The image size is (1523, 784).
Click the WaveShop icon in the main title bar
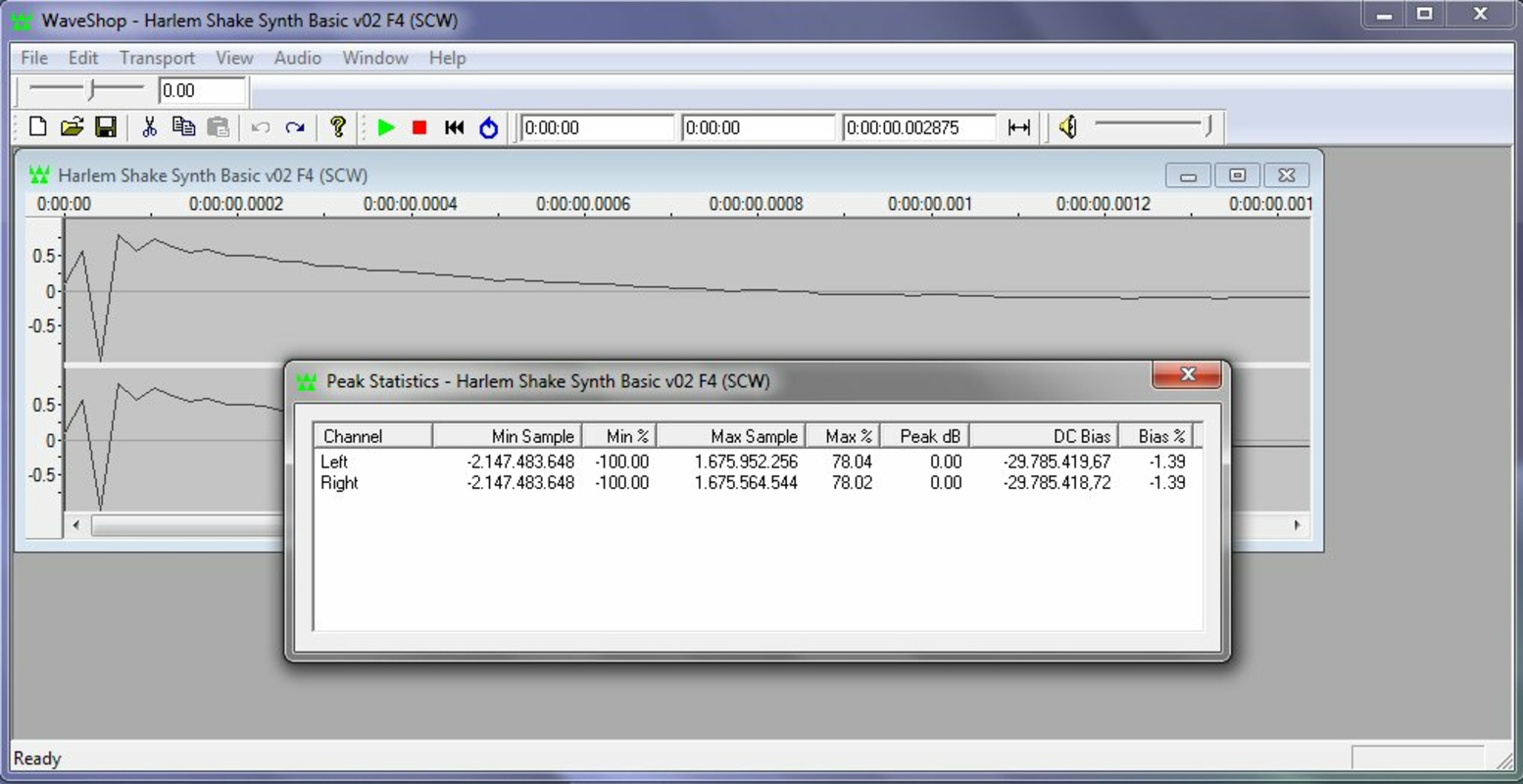(22, 21)
